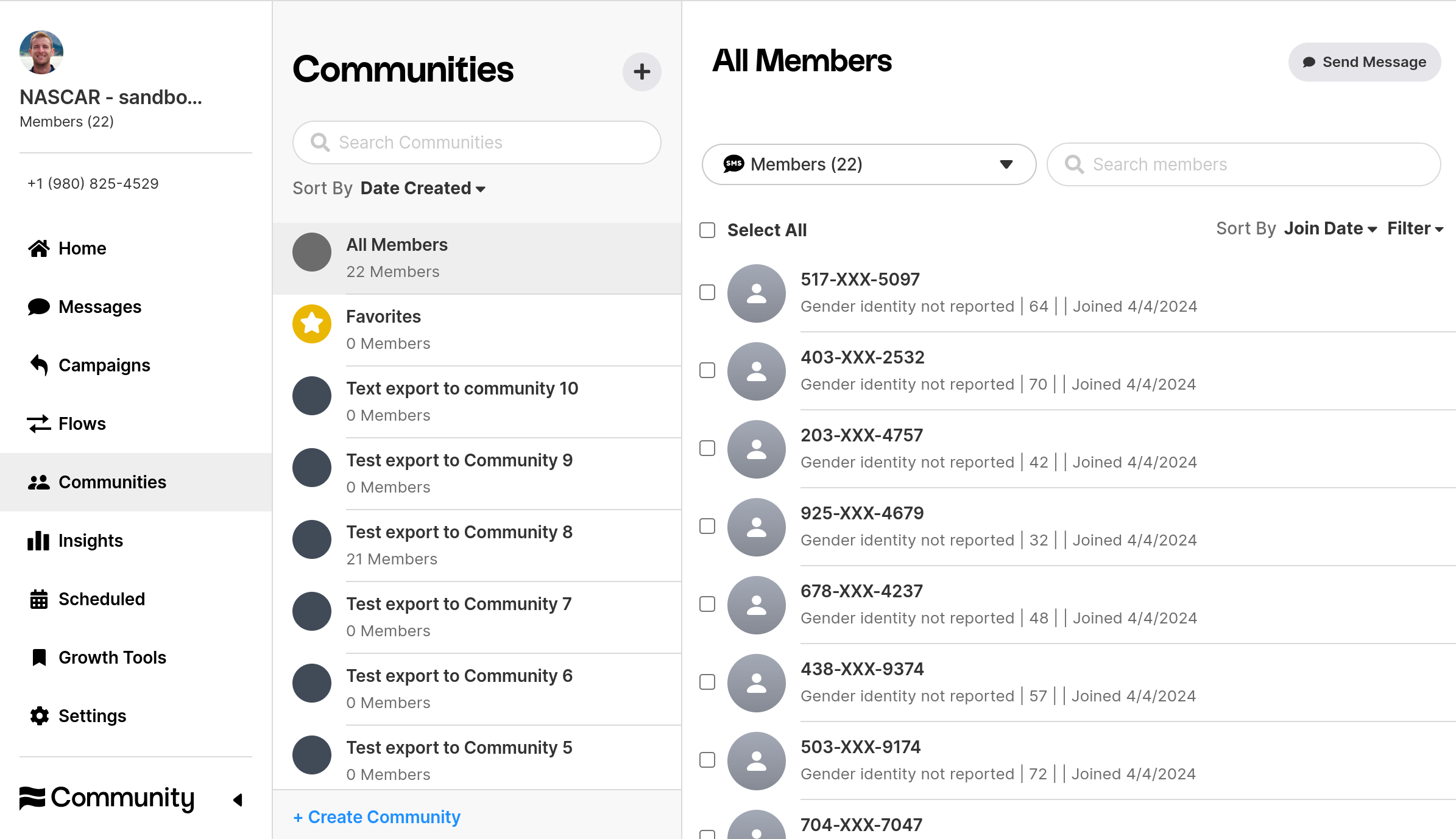1456x839 pixels.
Task: Click the Favorites star icon
Action: (312, 324)
